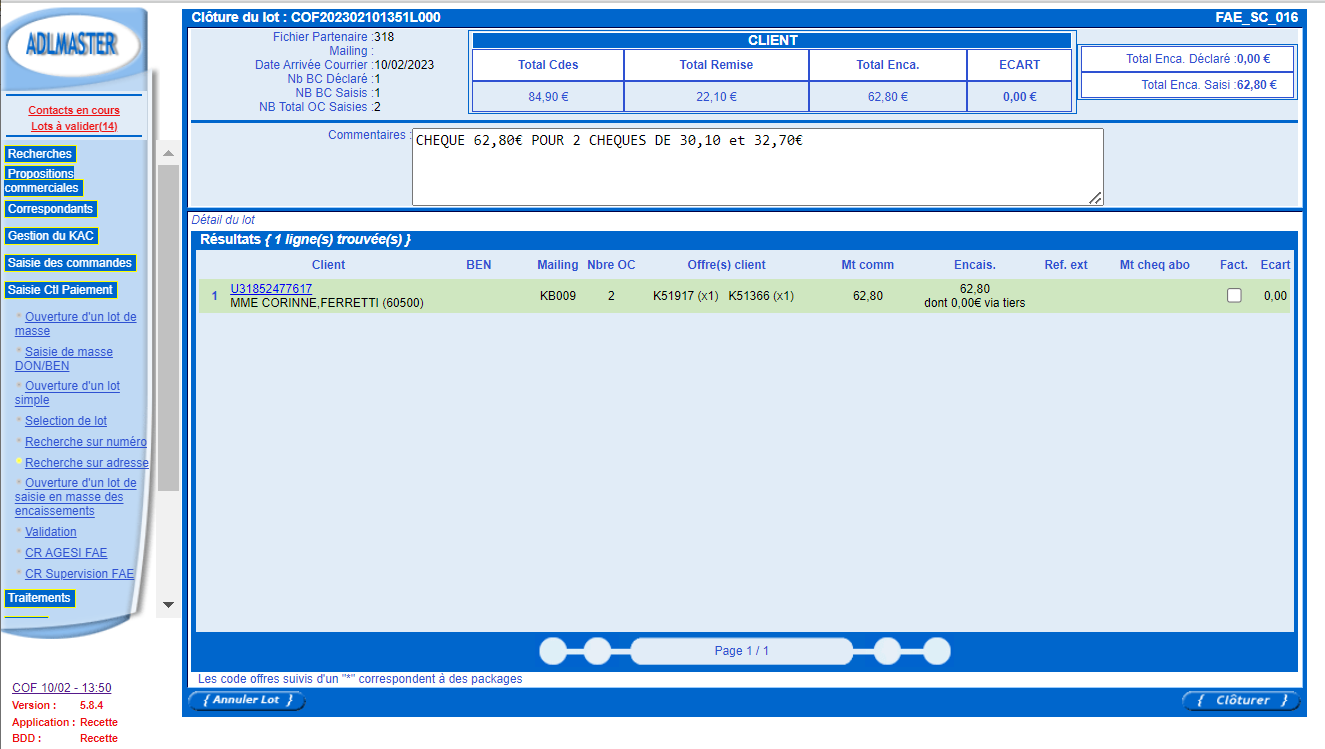The image size is (1325, 749).
Task: Go to the previous page using the pagination circle left of Page 1 / 1
Action: click(597, 651)
